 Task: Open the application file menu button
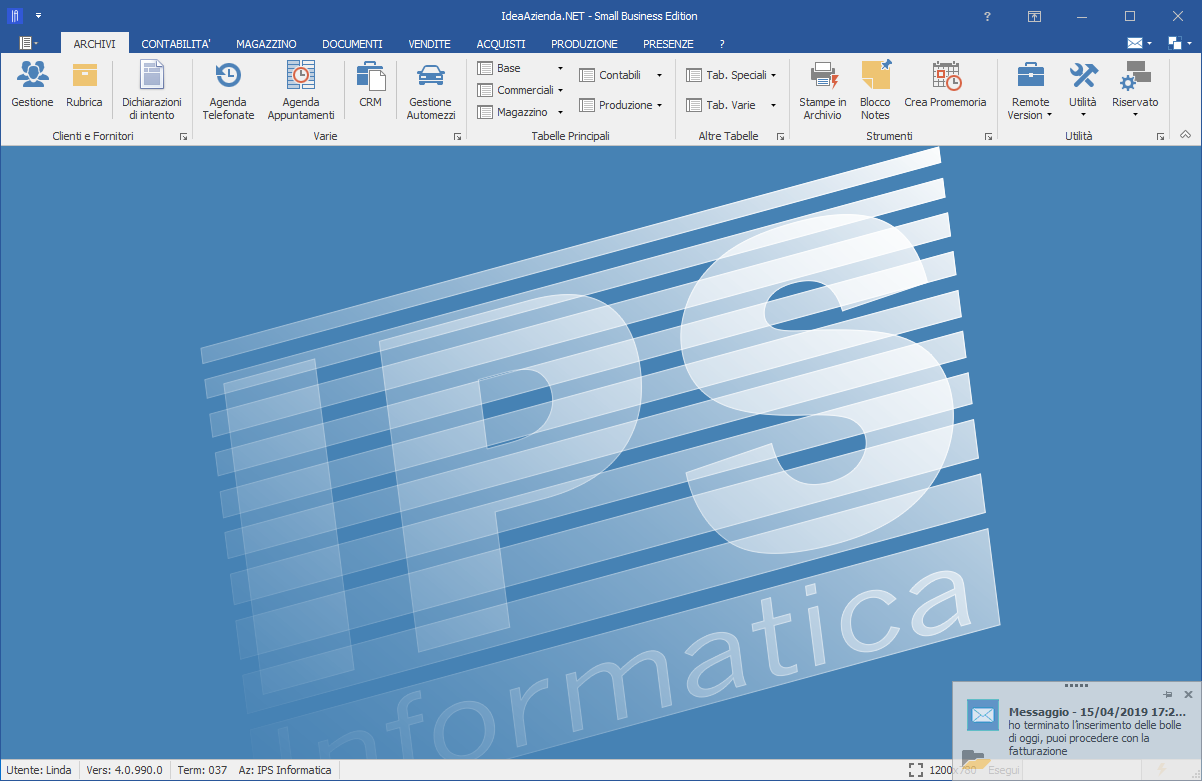[28, 43]
